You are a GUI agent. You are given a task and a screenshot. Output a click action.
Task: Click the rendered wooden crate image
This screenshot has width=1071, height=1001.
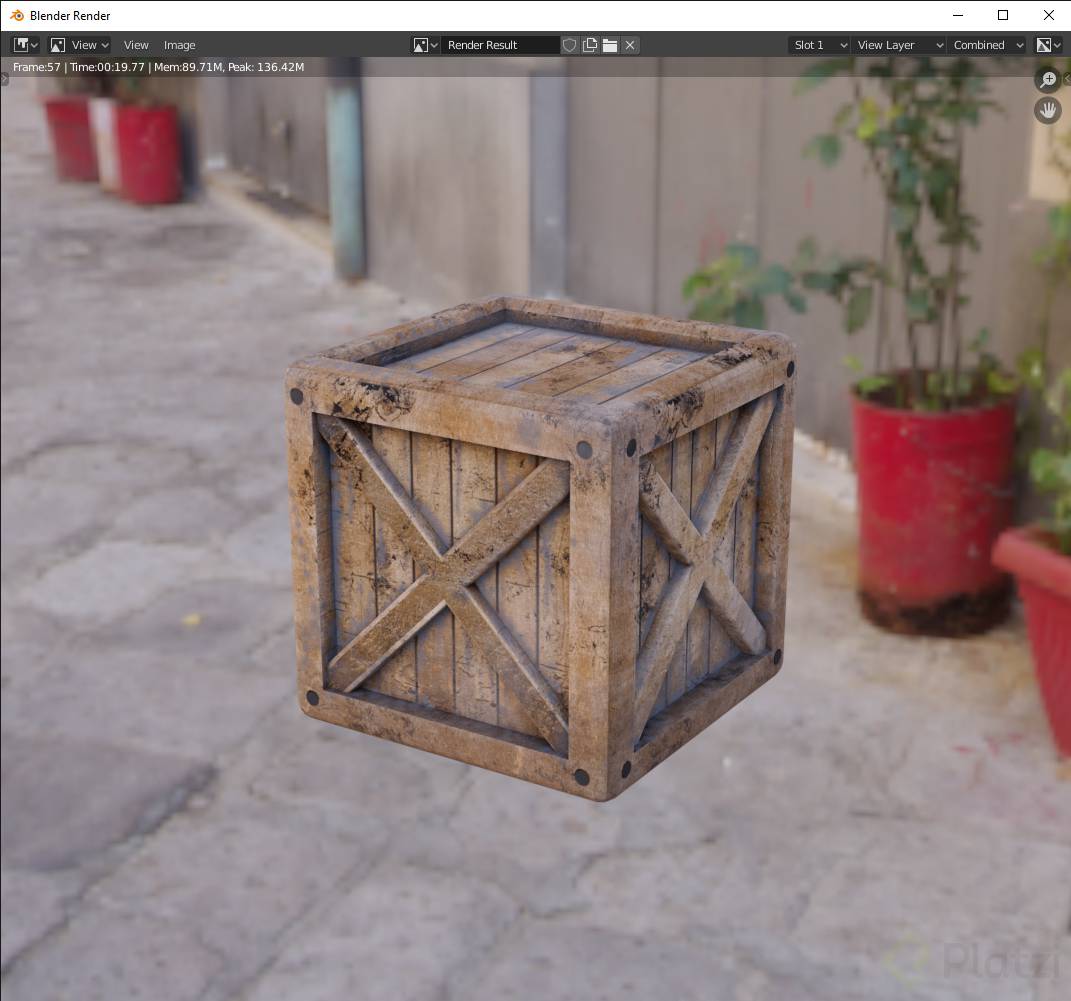point(540,550)
